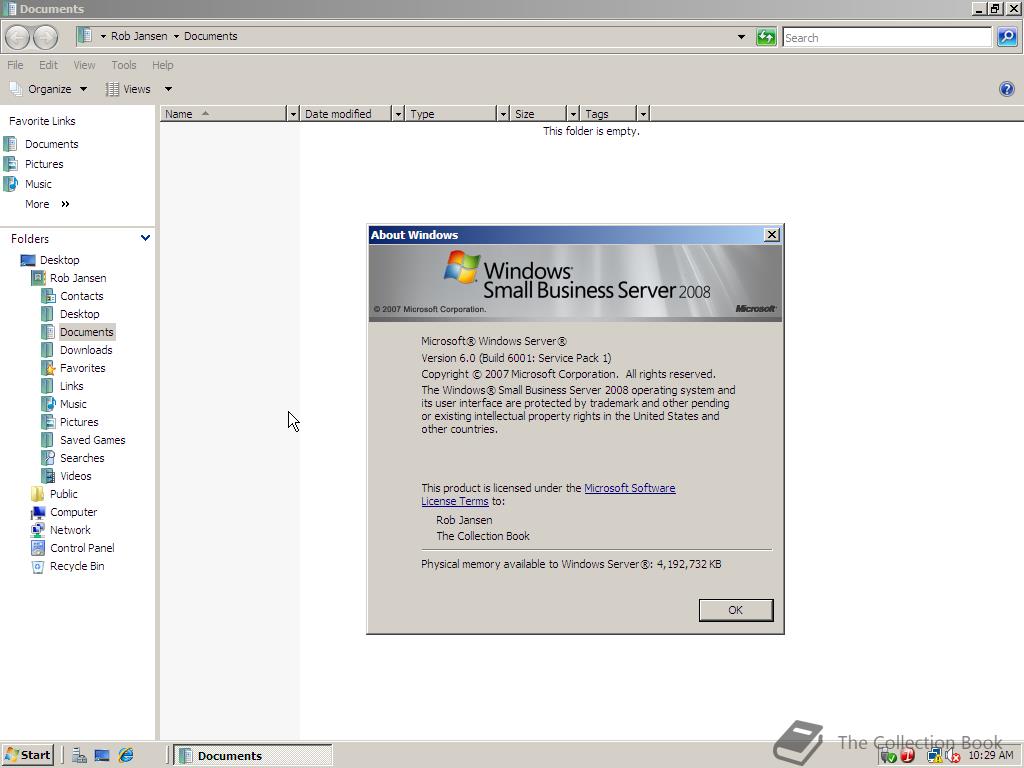1024x768 pixels.
Task: Click Music icon in Favorite Links
Action: coord(10,184)
